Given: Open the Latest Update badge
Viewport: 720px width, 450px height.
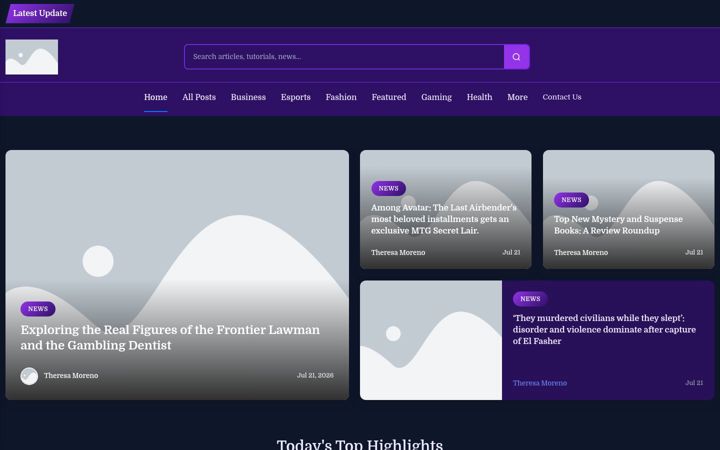Looking at the screenshot, I should point(40,13).
